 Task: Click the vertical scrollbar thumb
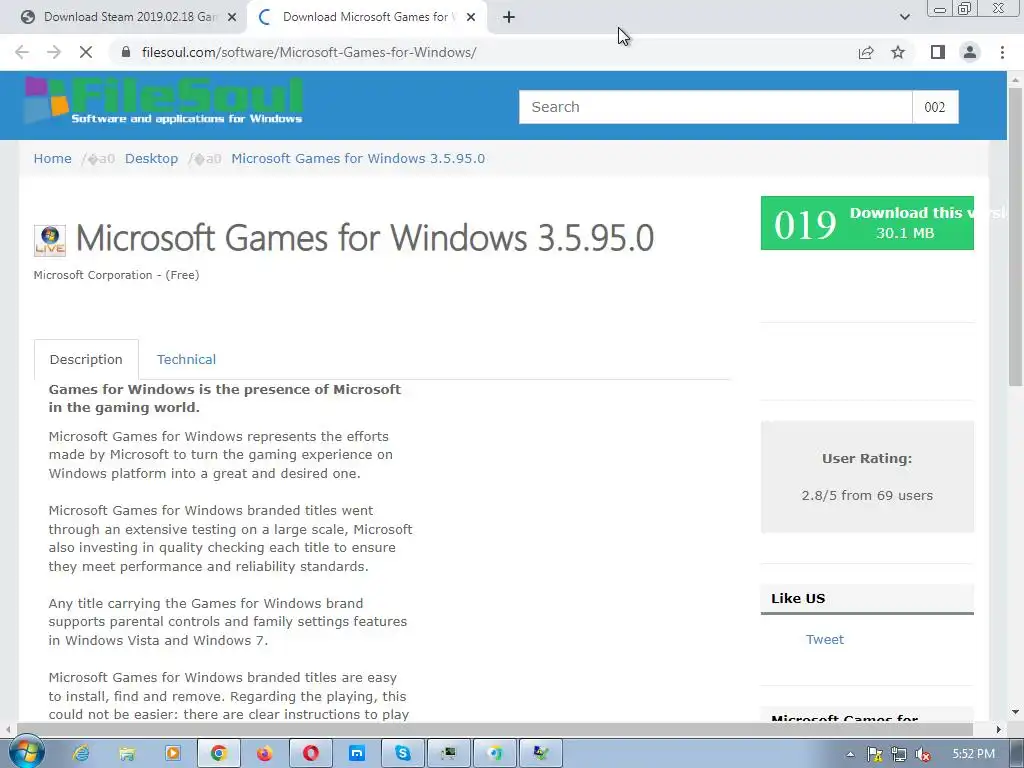coord(1015,237)
